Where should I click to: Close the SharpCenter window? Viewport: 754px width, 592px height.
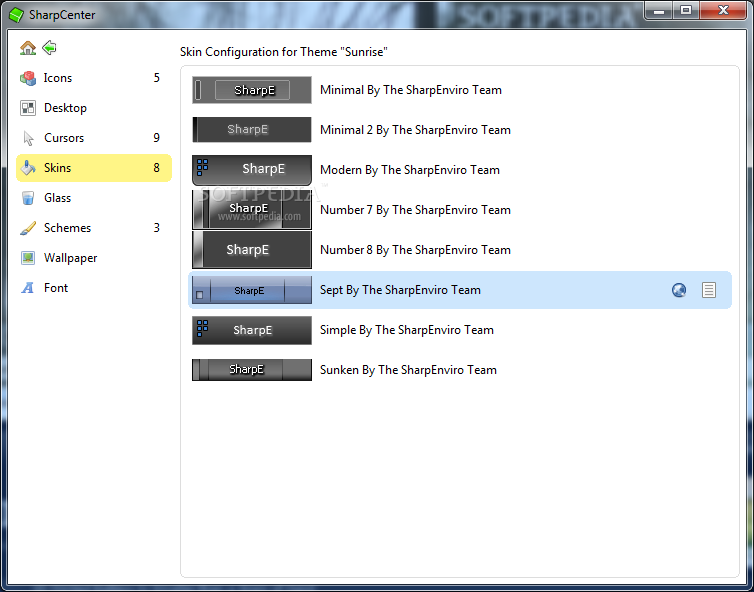click(724, 11)
